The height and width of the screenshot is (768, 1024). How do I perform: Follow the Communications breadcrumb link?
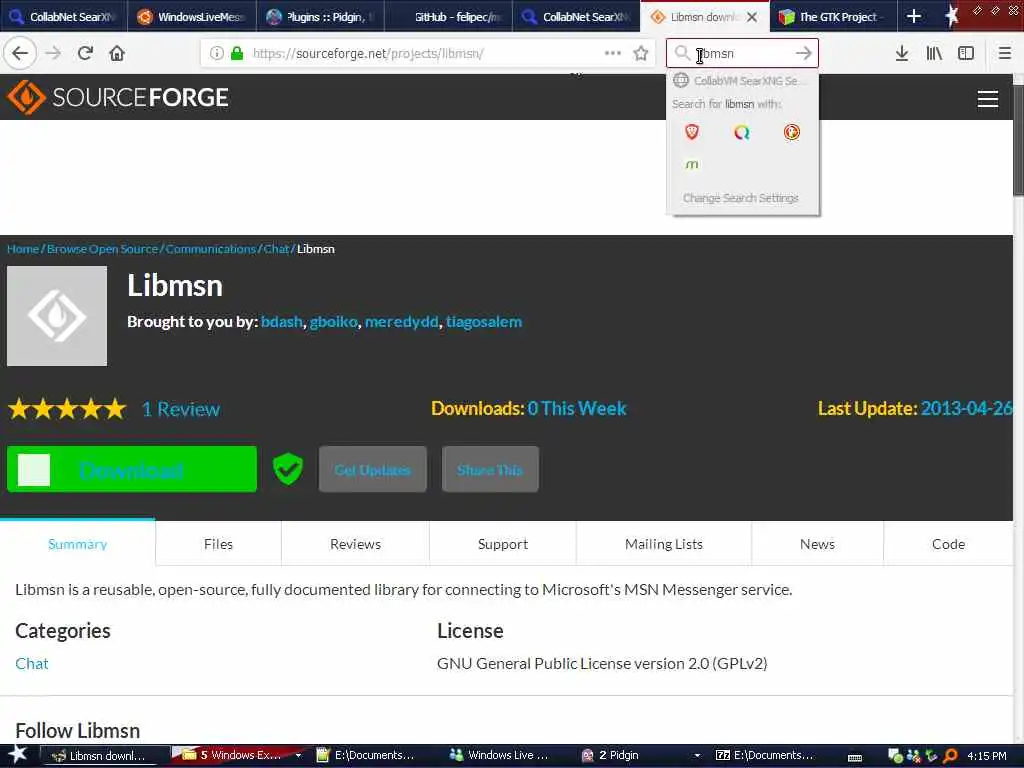pyautogui.click(x=210, y=249)
